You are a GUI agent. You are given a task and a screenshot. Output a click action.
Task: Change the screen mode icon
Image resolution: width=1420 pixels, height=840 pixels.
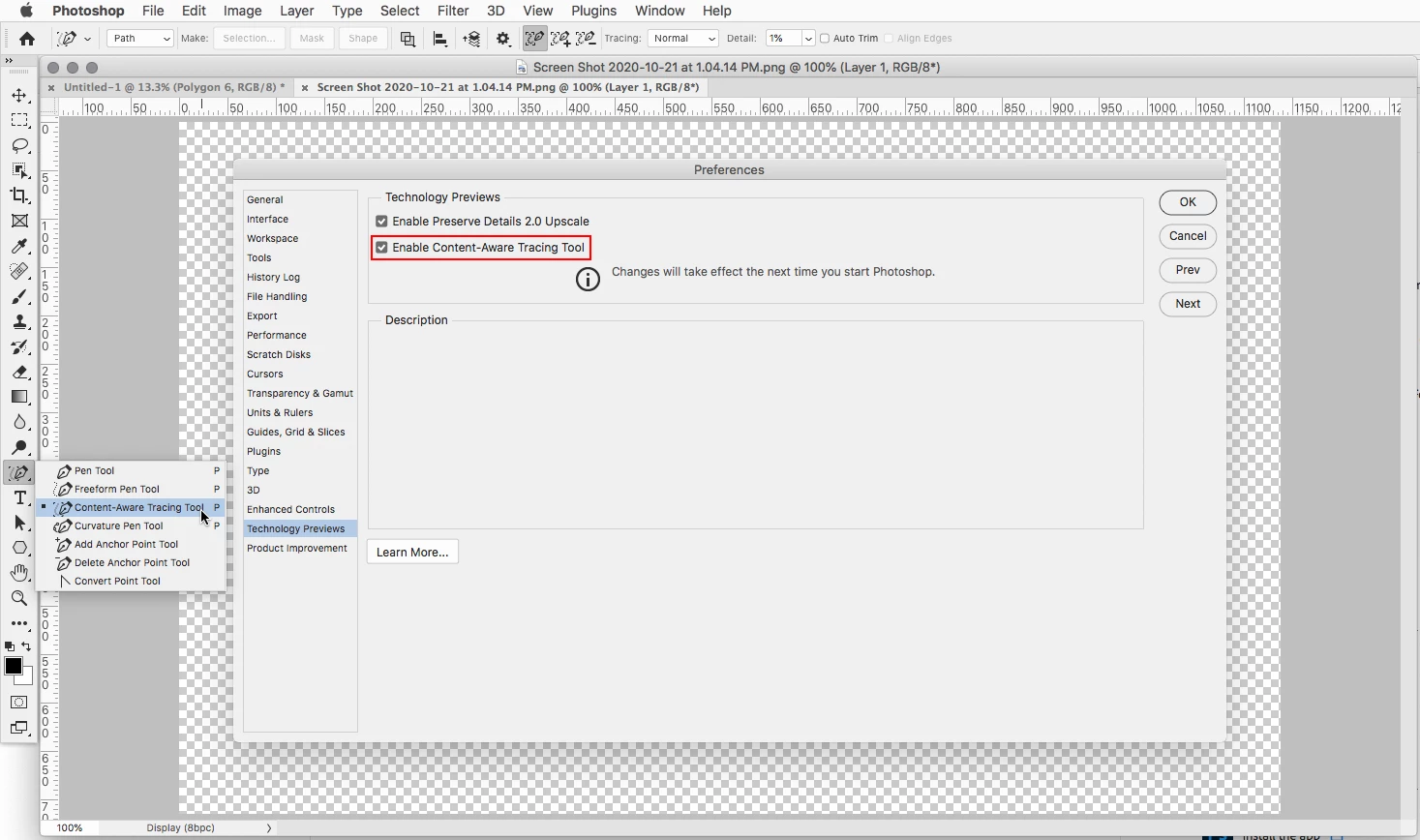(19, 728)
